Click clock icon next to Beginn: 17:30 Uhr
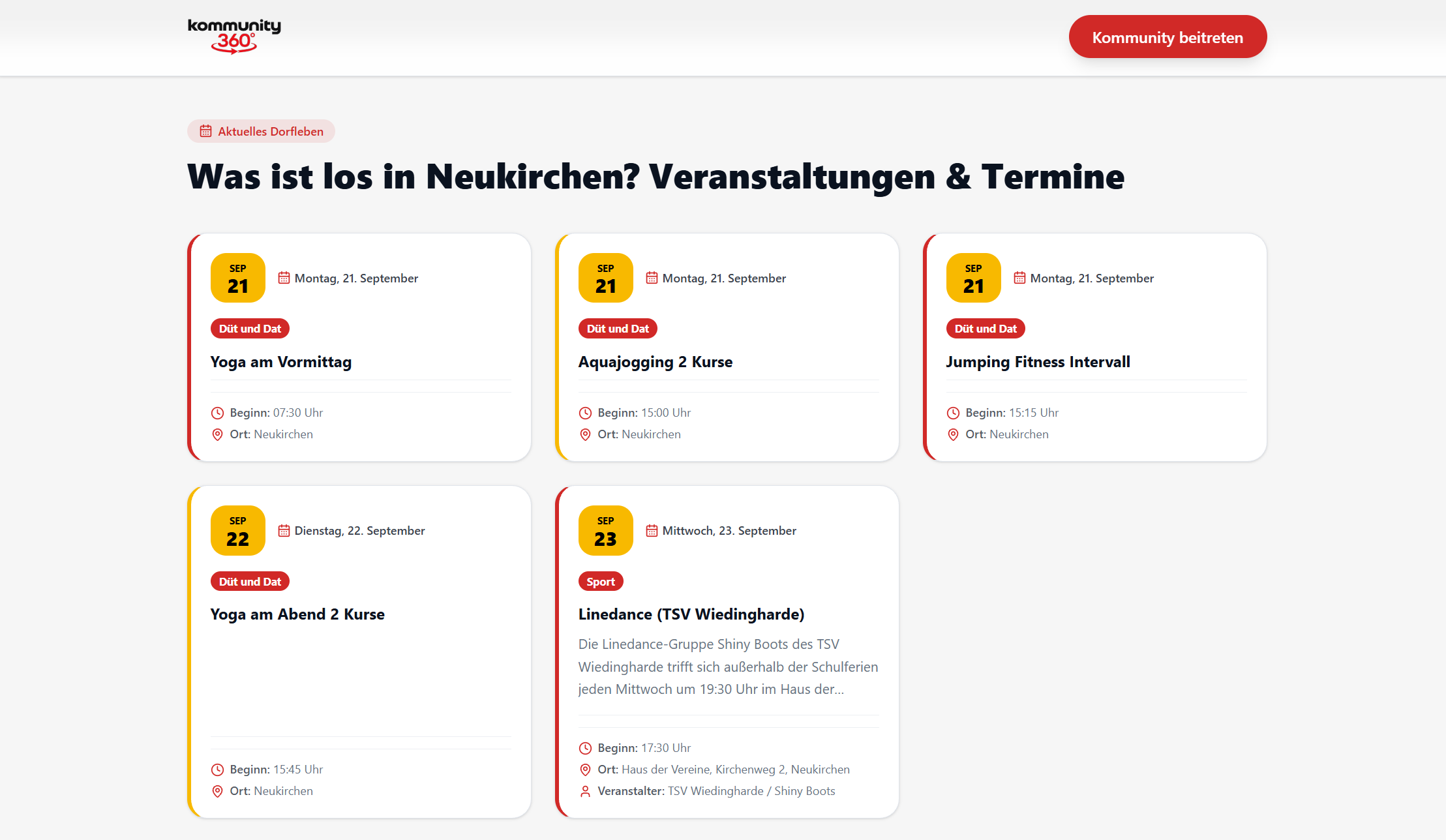The height and width of the screenshot is (840, 1446). 586,748
